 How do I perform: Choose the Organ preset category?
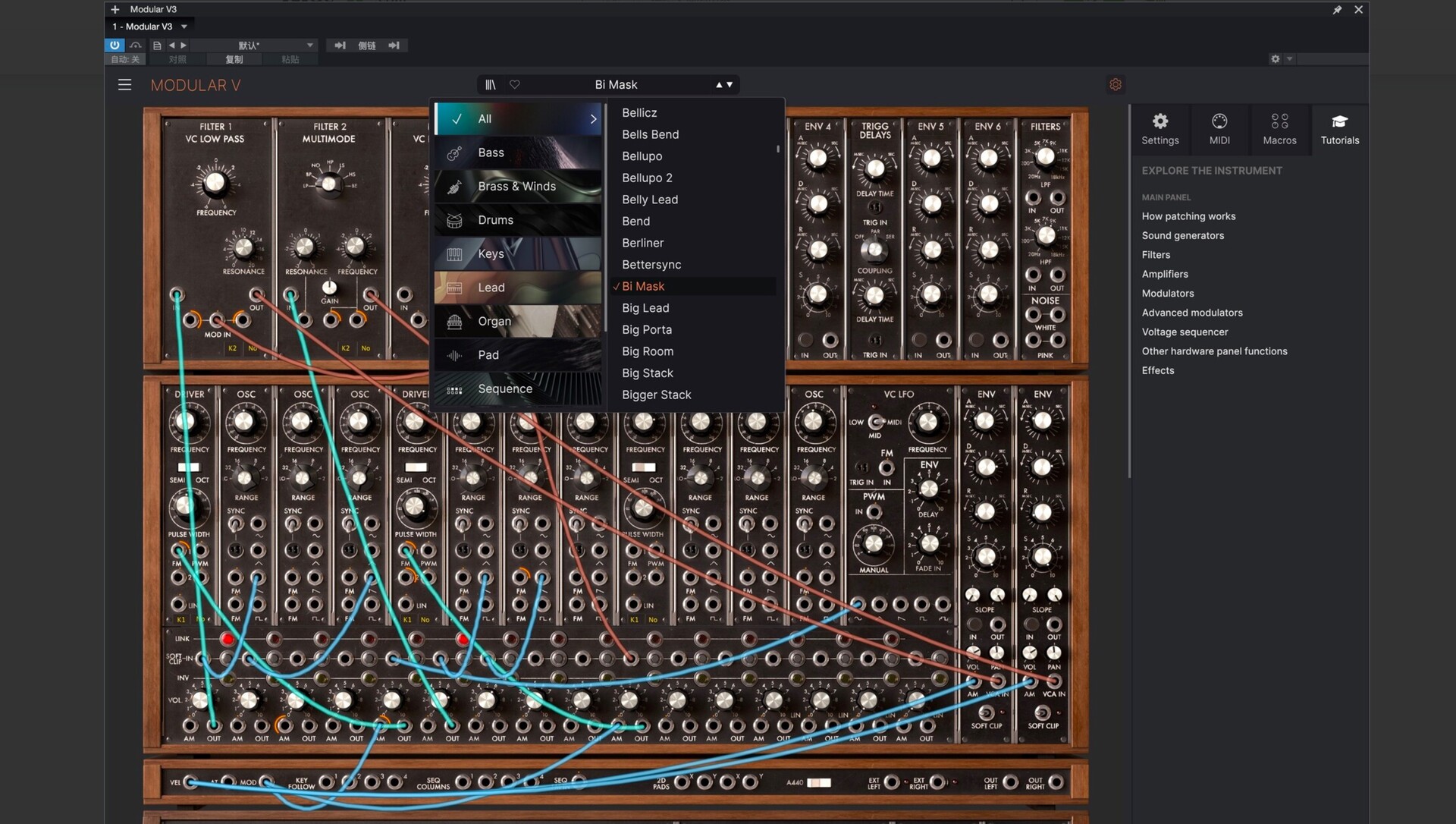click(x=518, y=322)
